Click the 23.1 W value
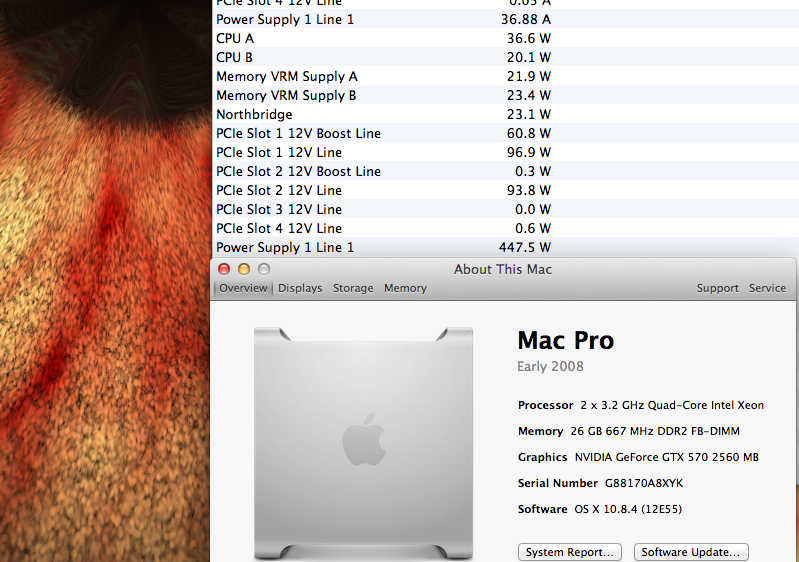Image resolution: width=799 pixels, height=562 pixels. (528, 114)
